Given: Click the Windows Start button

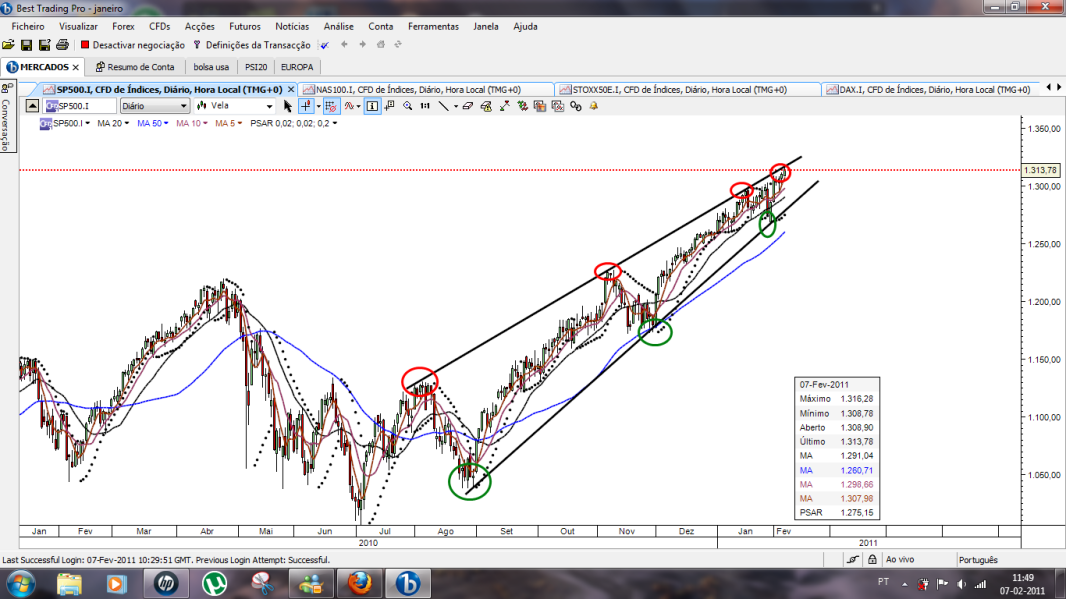Looking at the screenshot, I should click(20, 584).
